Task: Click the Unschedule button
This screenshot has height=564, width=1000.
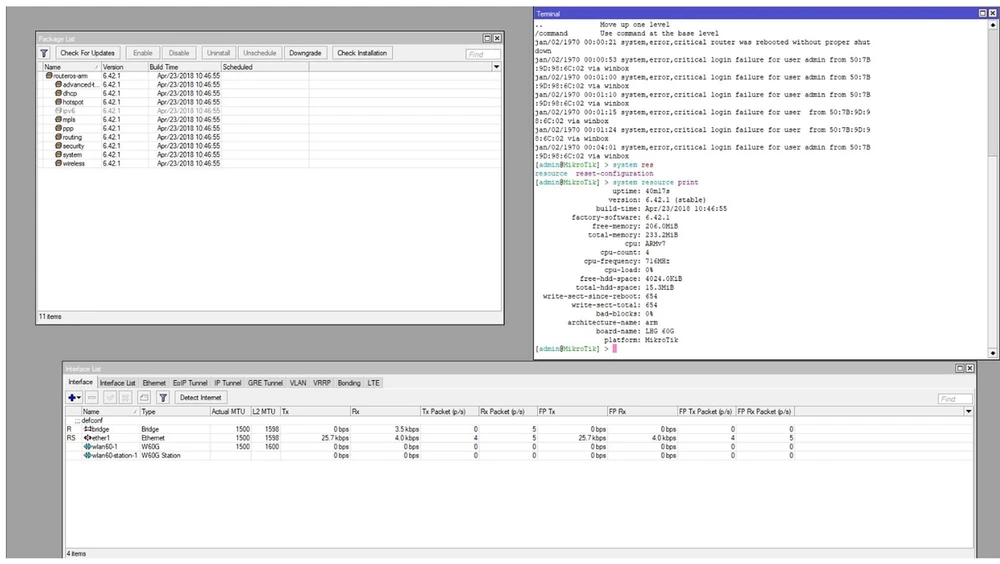Action: [x=260, y=53]
